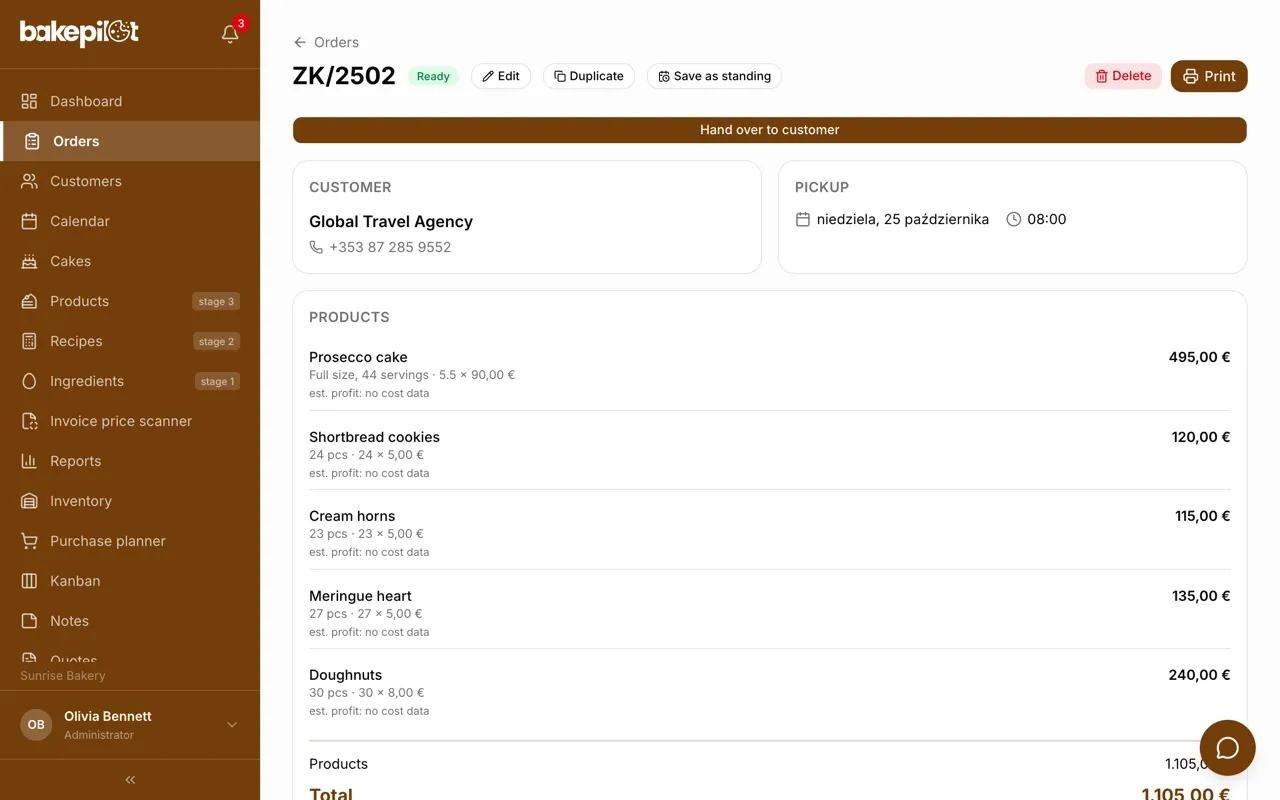1280x800 pixels.
Task: Delete order ZK/2502
Action: click(1123, 76)
